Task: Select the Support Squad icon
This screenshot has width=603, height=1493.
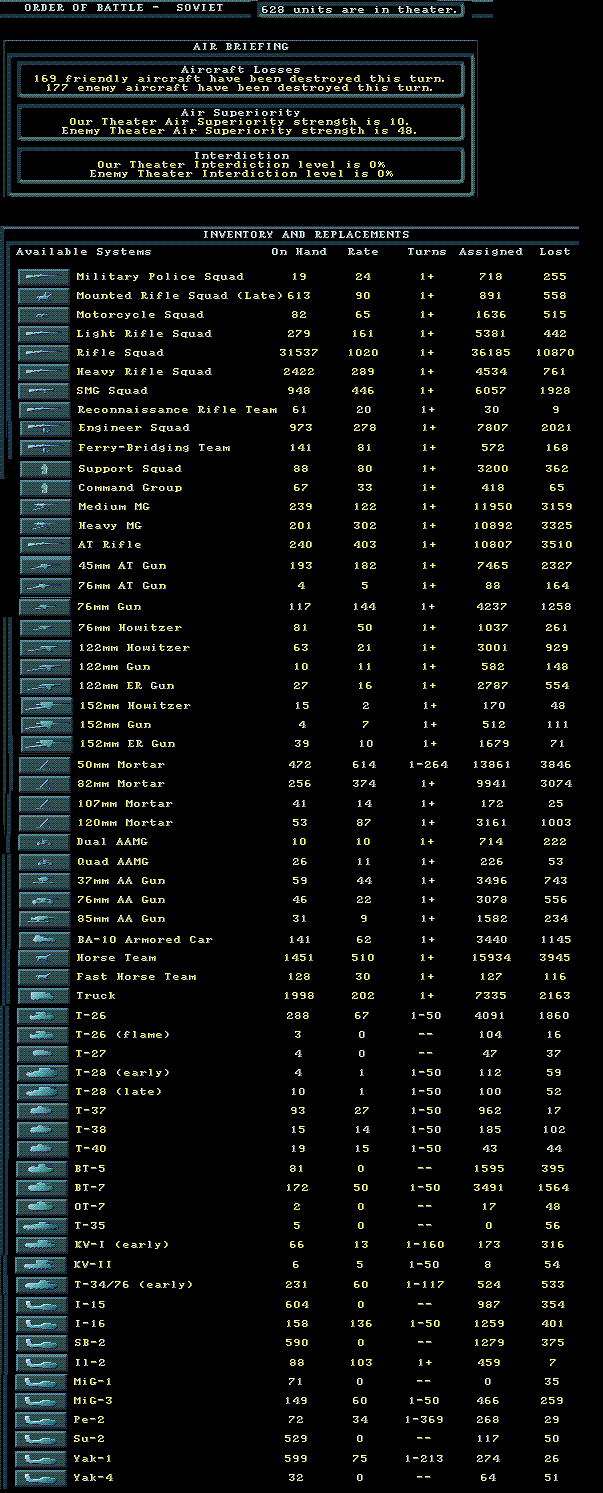Action: 44,469
